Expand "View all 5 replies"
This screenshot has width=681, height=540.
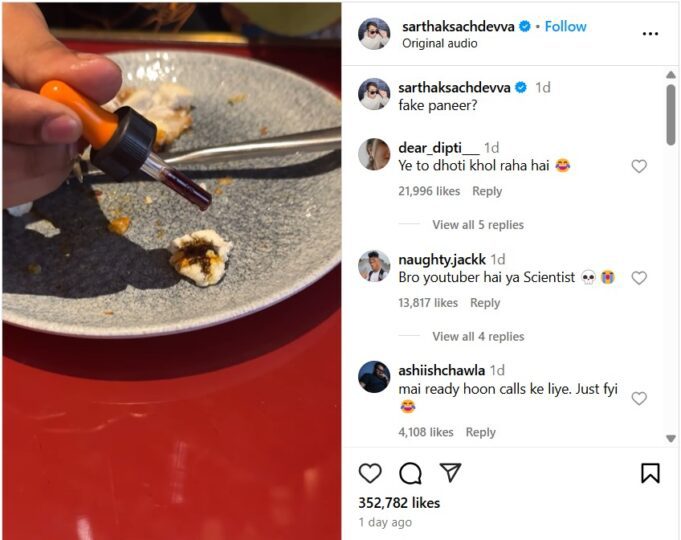(477, 225)
